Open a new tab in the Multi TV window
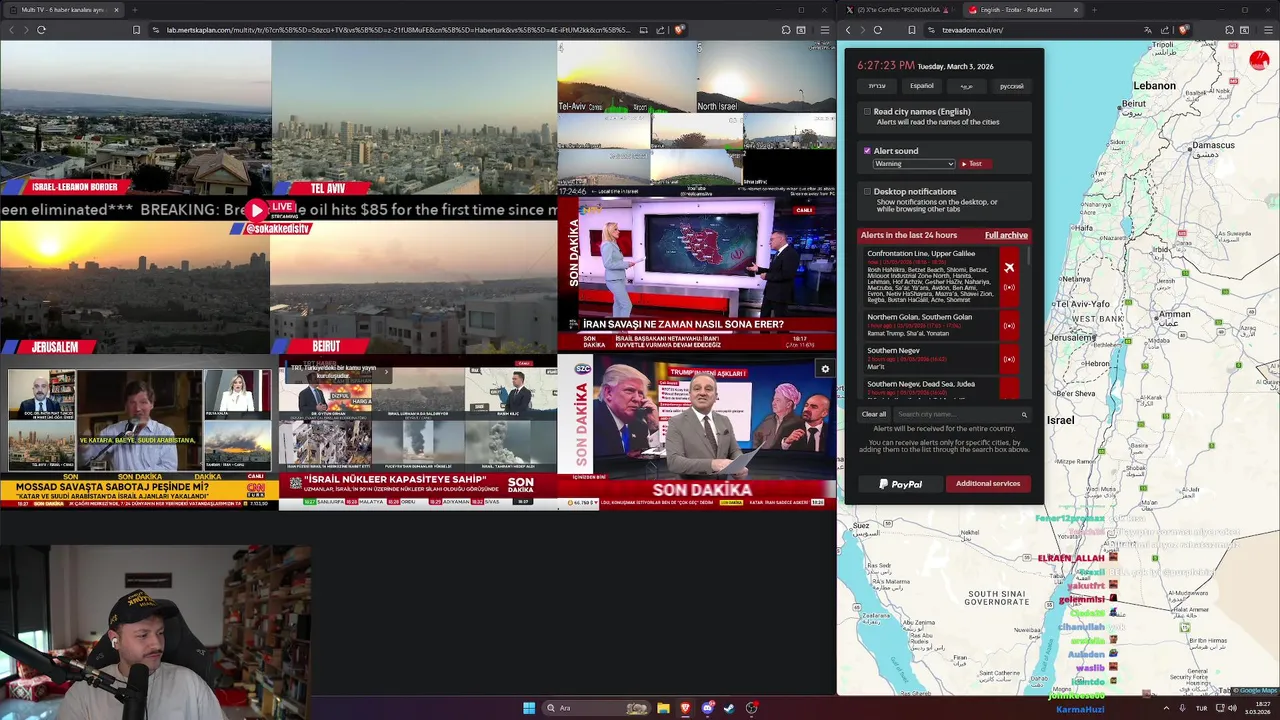 (x=134, y=10)
